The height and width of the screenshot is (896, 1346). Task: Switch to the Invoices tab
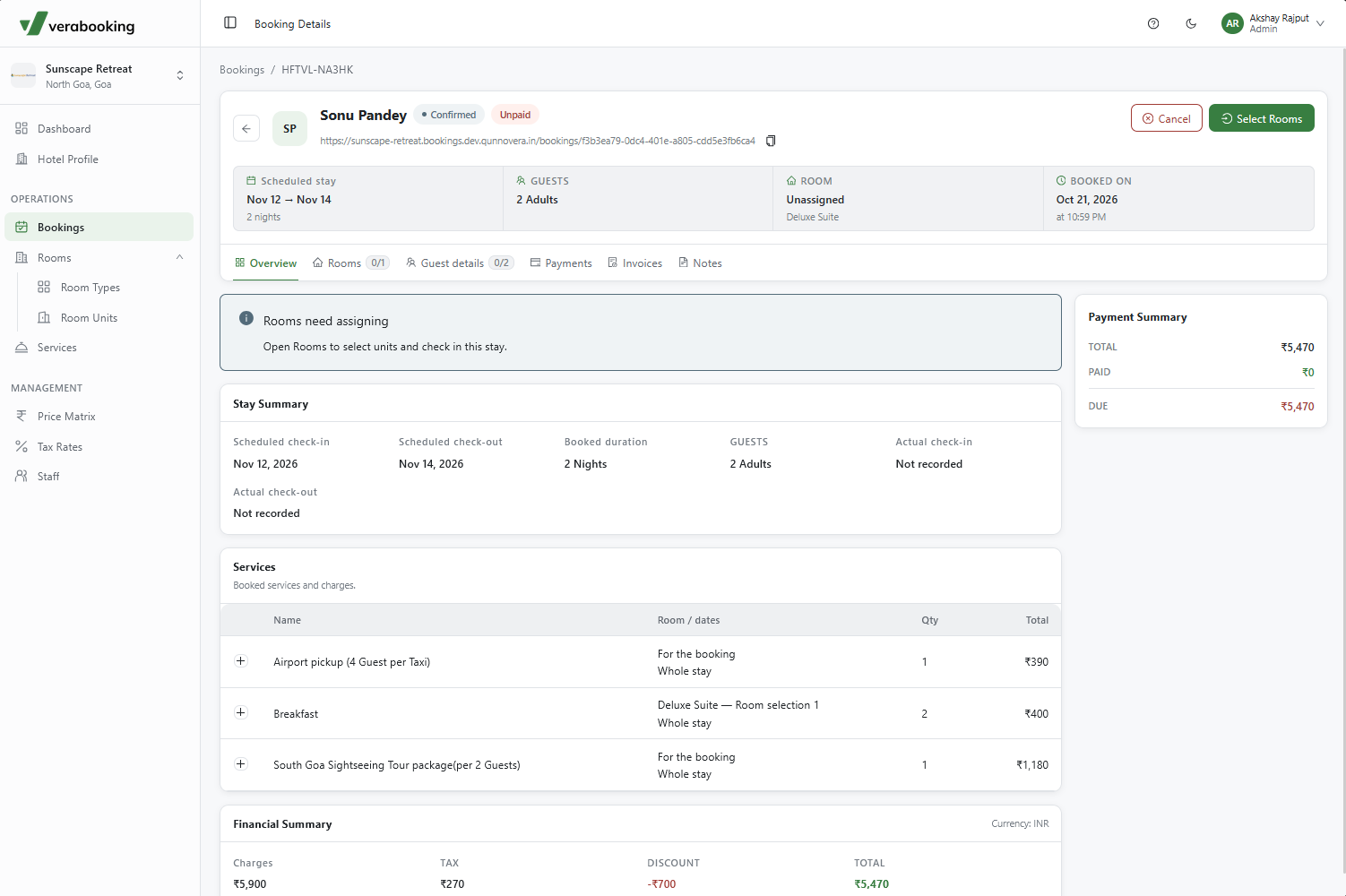tap(634, 263)
